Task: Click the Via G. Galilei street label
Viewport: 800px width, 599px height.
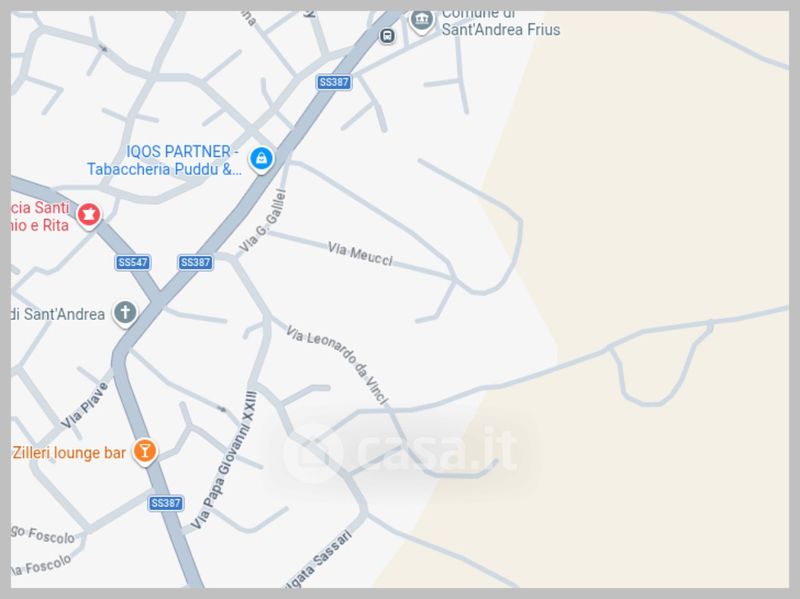Action: coord(263,221)
